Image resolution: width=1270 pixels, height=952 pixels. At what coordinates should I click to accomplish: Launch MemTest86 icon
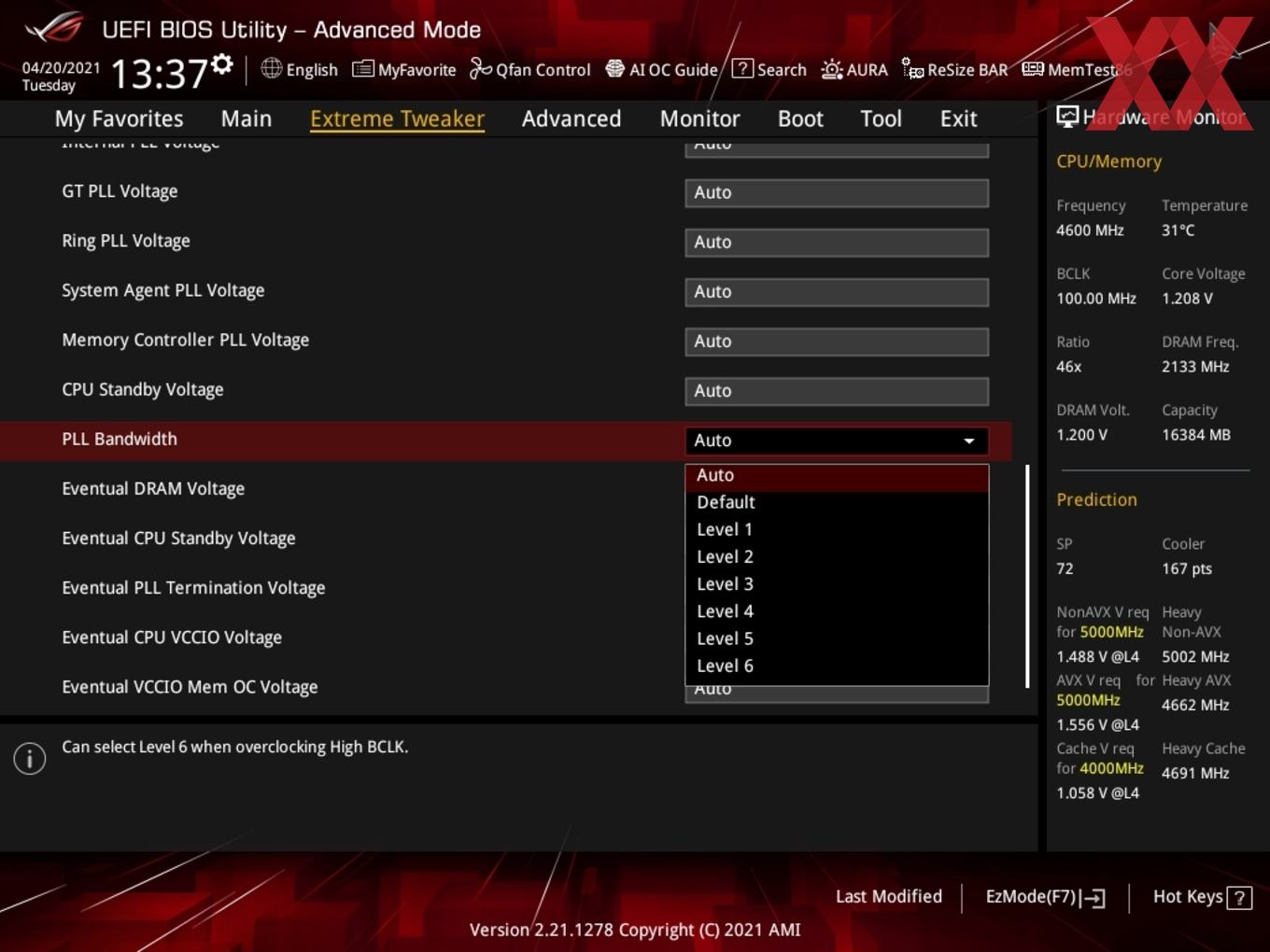pyautogui.click(x=1033, y=69)
